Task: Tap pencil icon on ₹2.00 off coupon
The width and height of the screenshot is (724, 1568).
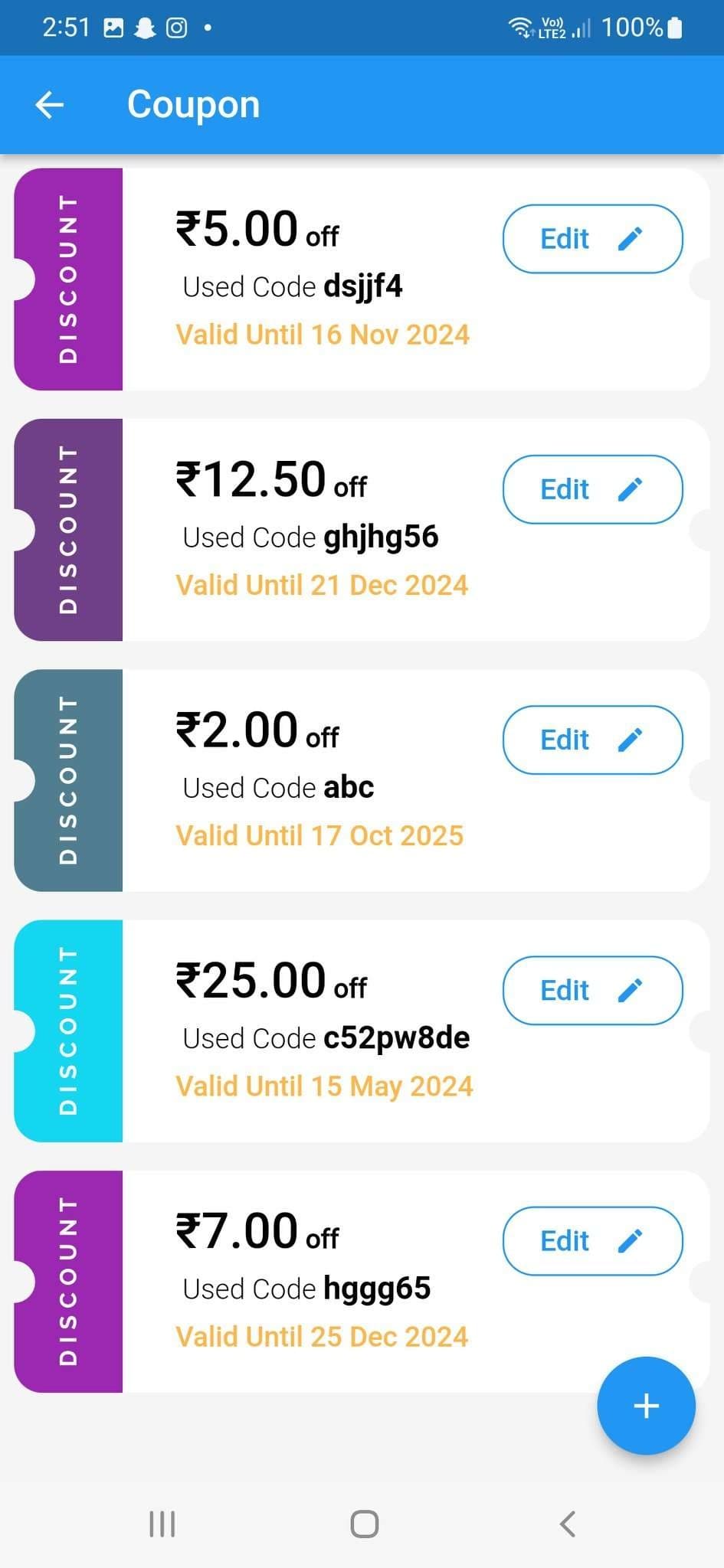Action: [630, 740]
